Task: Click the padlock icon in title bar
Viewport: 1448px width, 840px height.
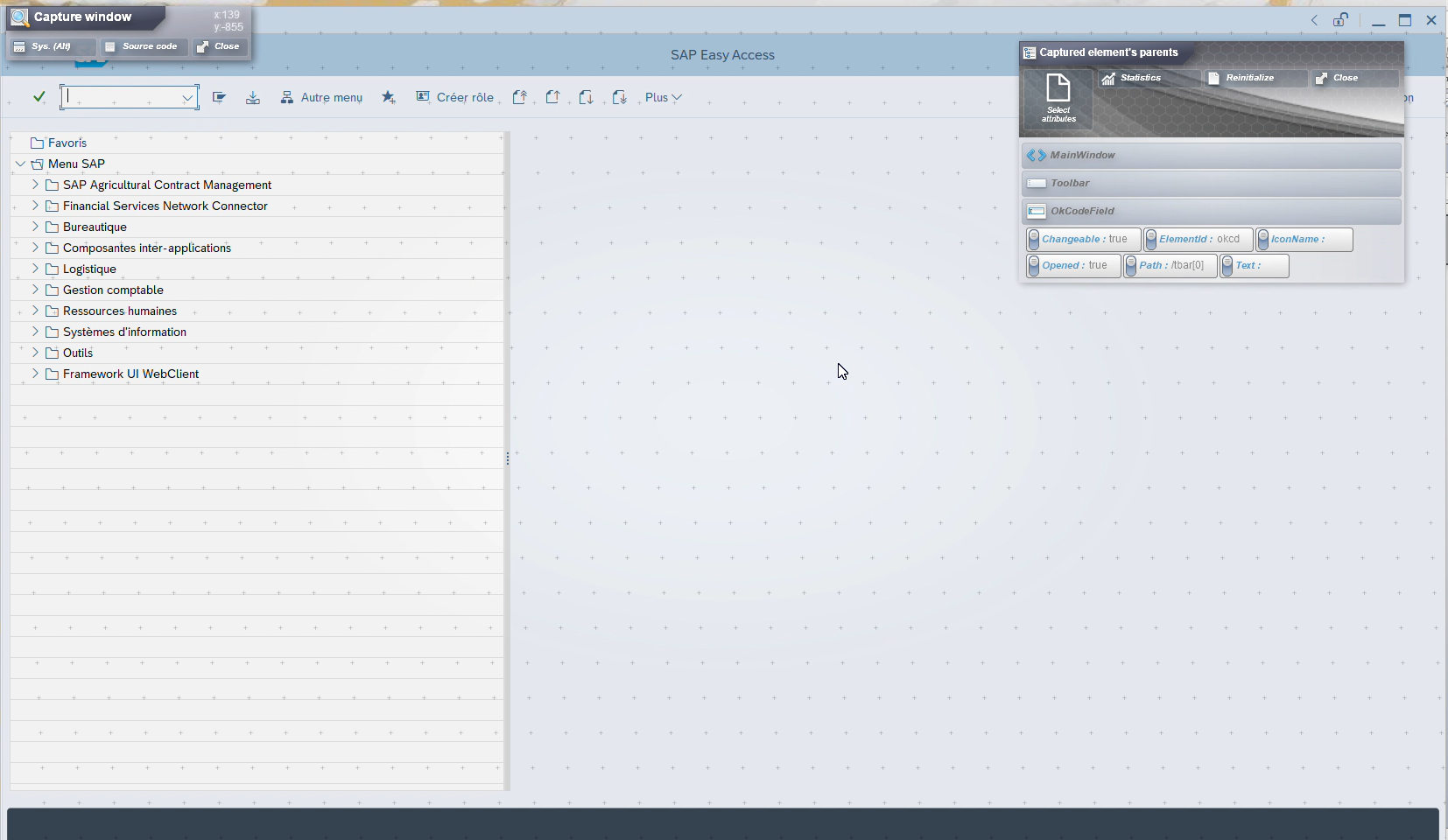Action: (x=1340, y=19)
